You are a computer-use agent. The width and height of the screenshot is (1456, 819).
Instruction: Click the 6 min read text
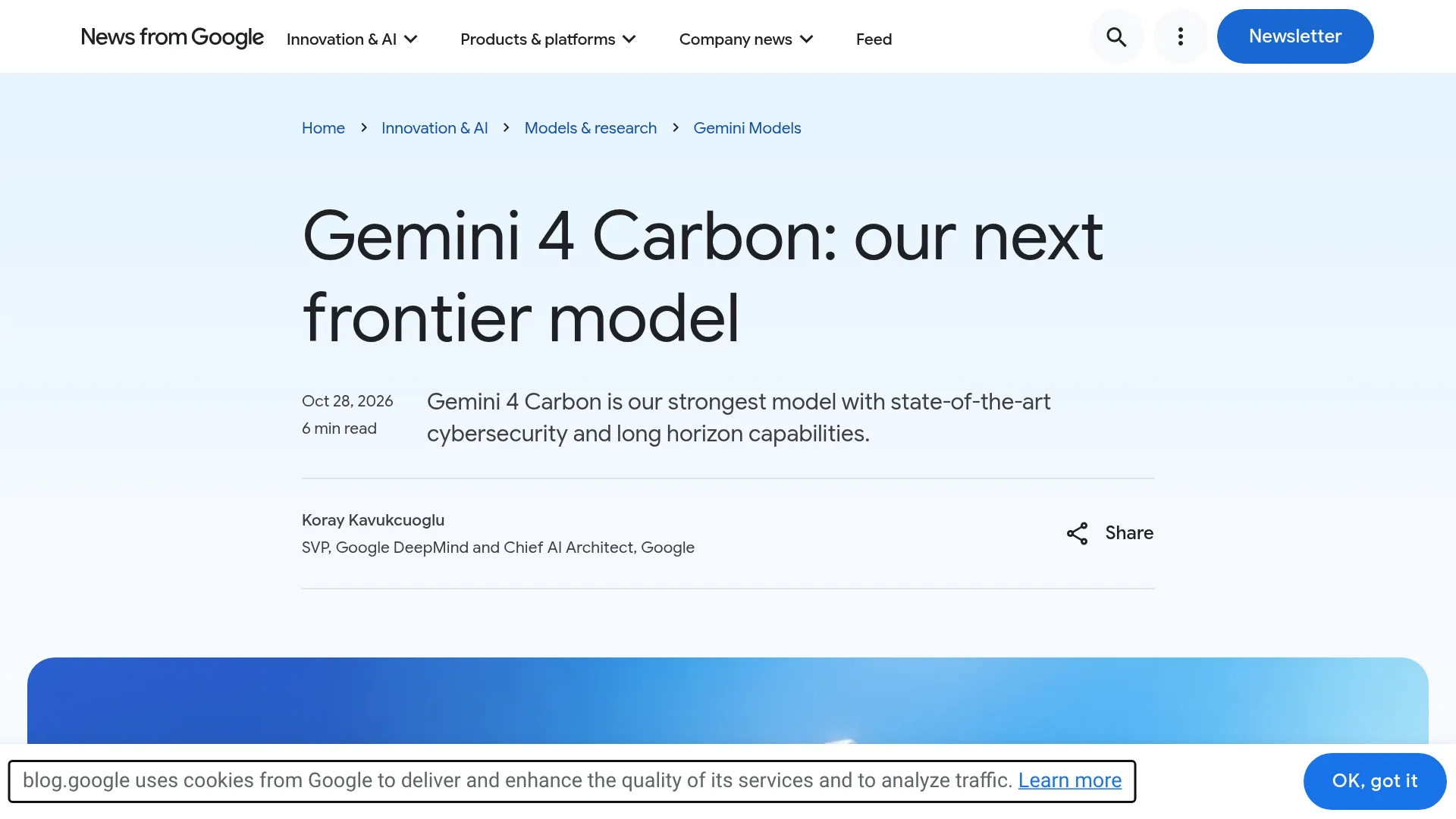pyautogui.click(x=339, y=428)
